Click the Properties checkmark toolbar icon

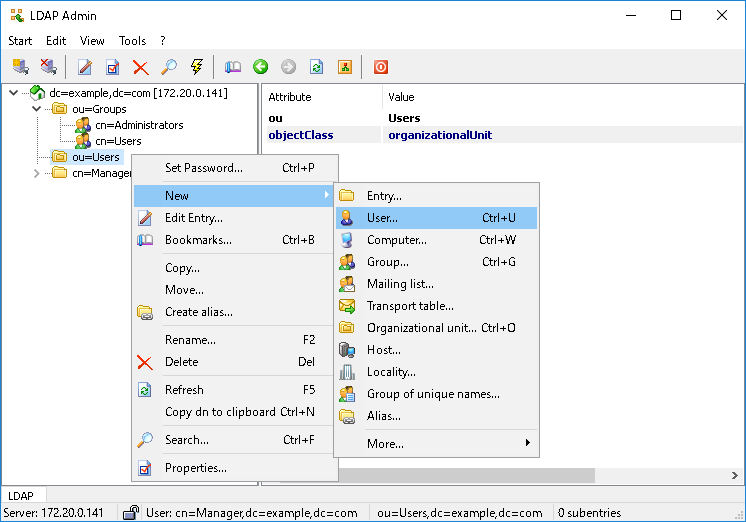click(113, 67)
